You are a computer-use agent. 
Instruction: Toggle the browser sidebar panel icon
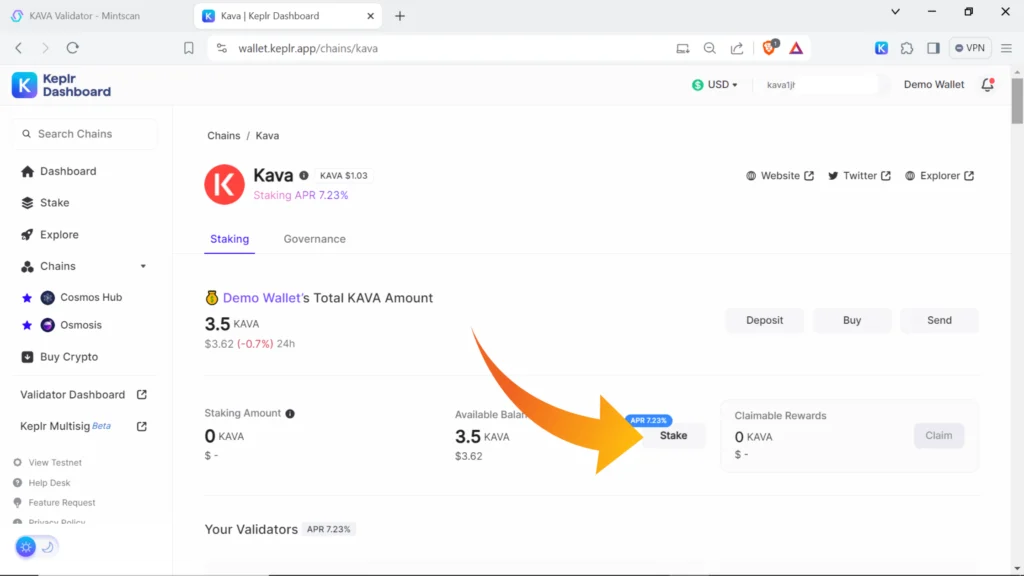pyautogui.click(x=933, y=48)
